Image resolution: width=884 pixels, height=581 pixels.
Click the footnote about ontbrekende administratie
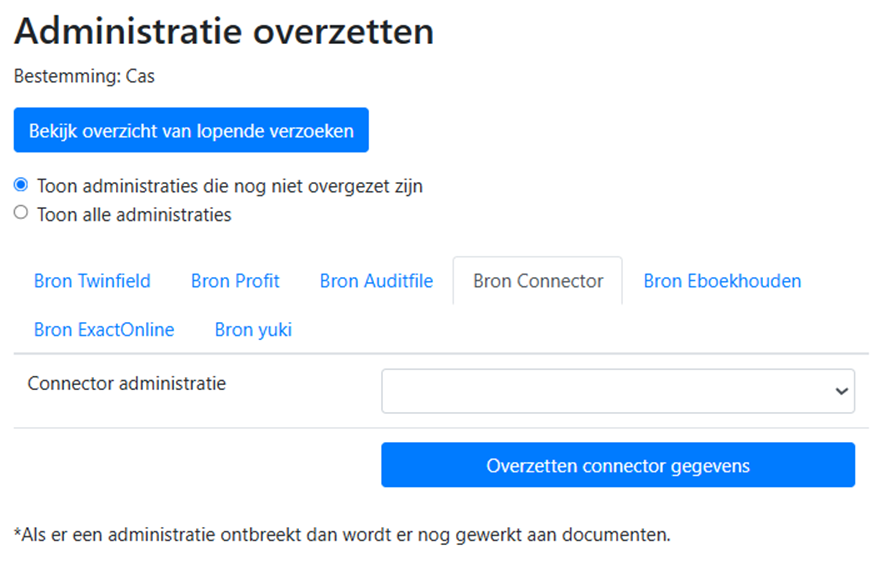pos(342,534)
